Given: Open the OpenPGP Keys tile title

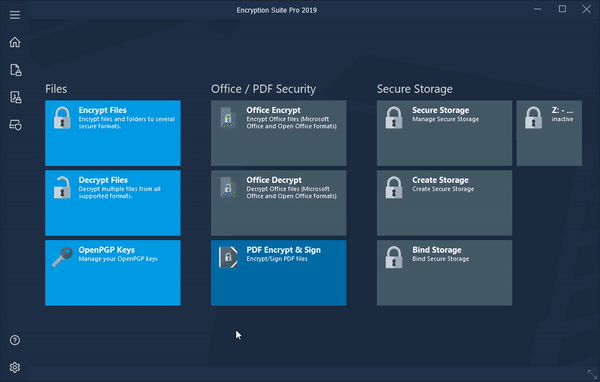Looking at the screenshot, I should click(x=107, y=250).
